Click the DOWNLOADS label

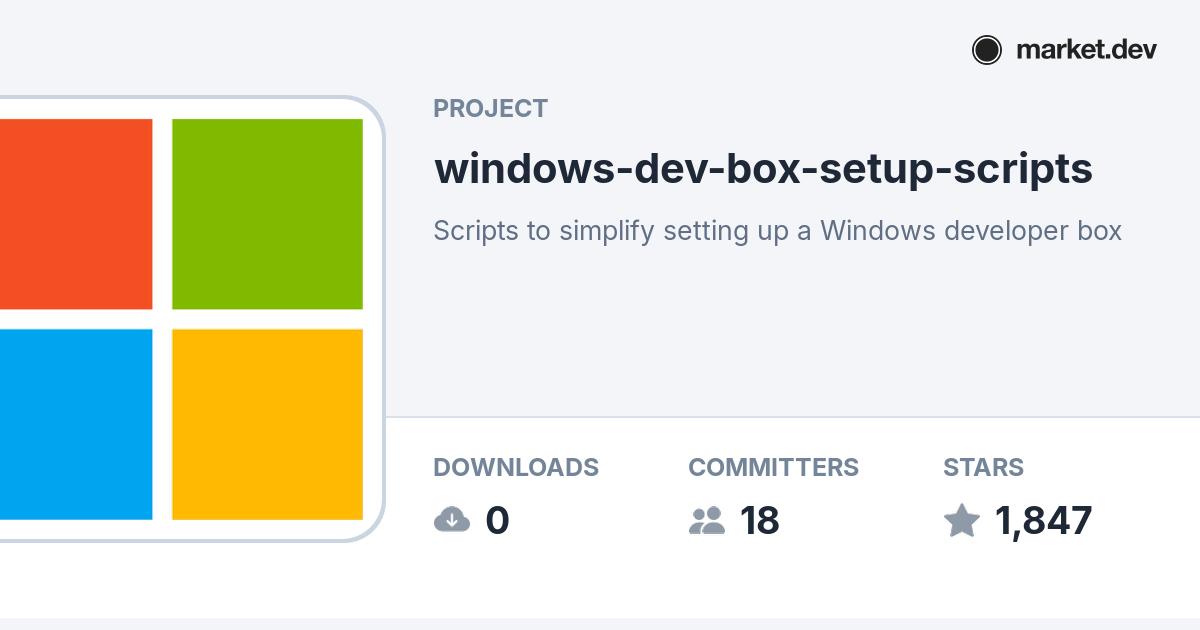(516, 467)
